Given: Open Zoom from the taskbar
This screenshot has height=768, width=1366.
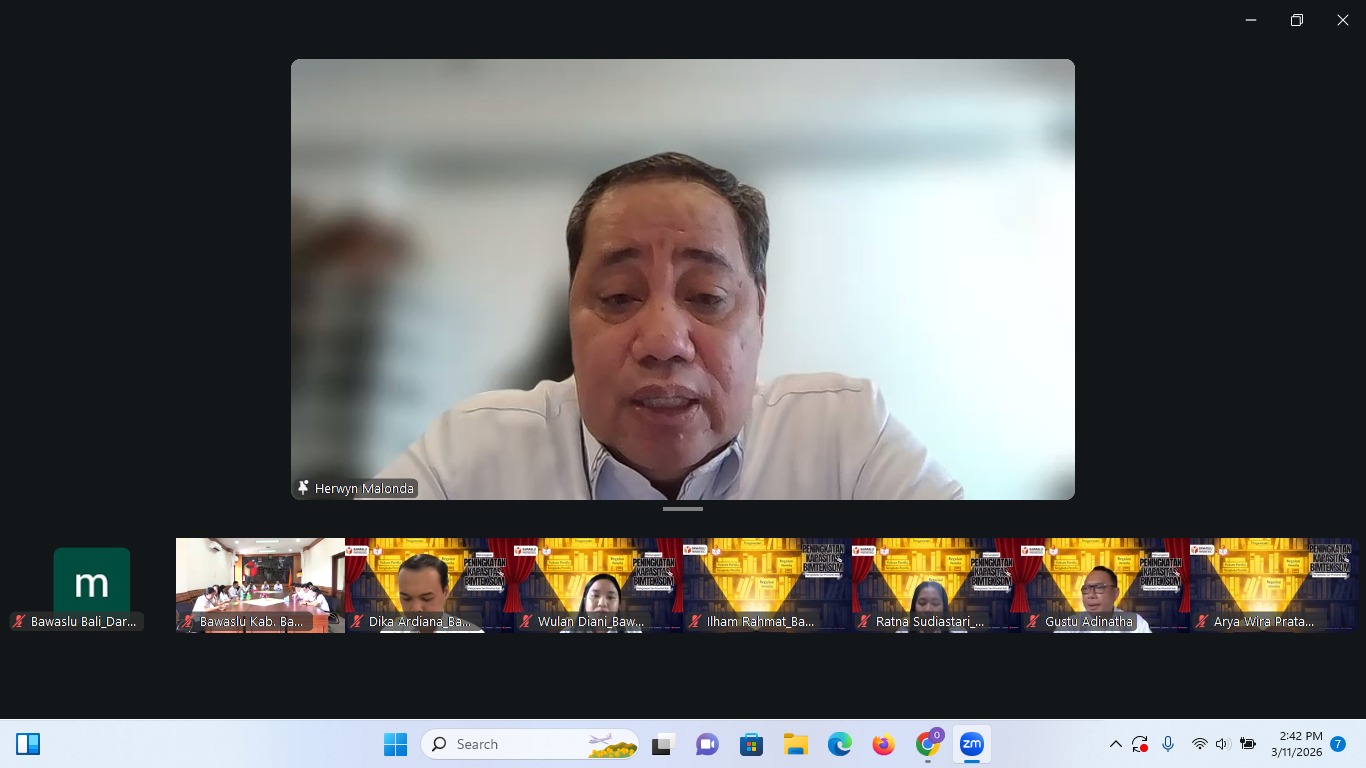Looking at the screenshot, I should click(971, 744).
